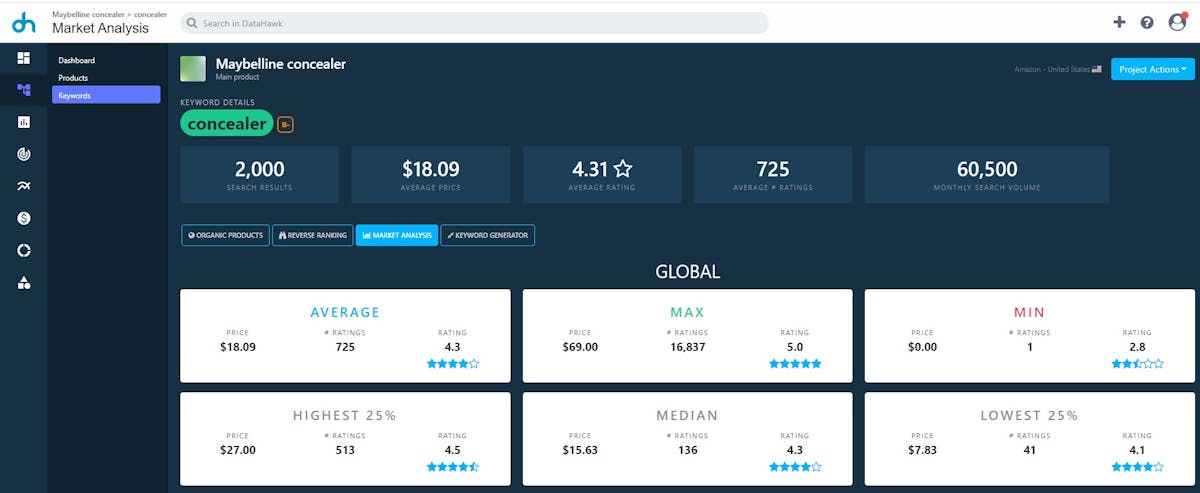This screenshot has height=493, width=1200.
Task: Open the dashboard grid icon in sidebar
Action: pos(24,58)
